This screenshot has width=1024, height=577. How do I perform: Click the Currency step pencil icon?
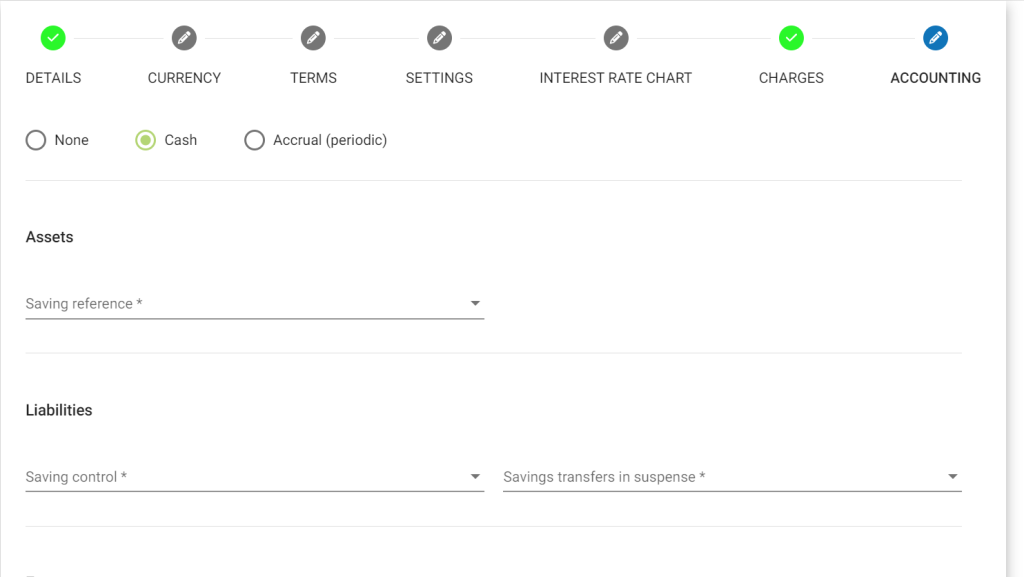pyautogui.click(x=184, y=38)
